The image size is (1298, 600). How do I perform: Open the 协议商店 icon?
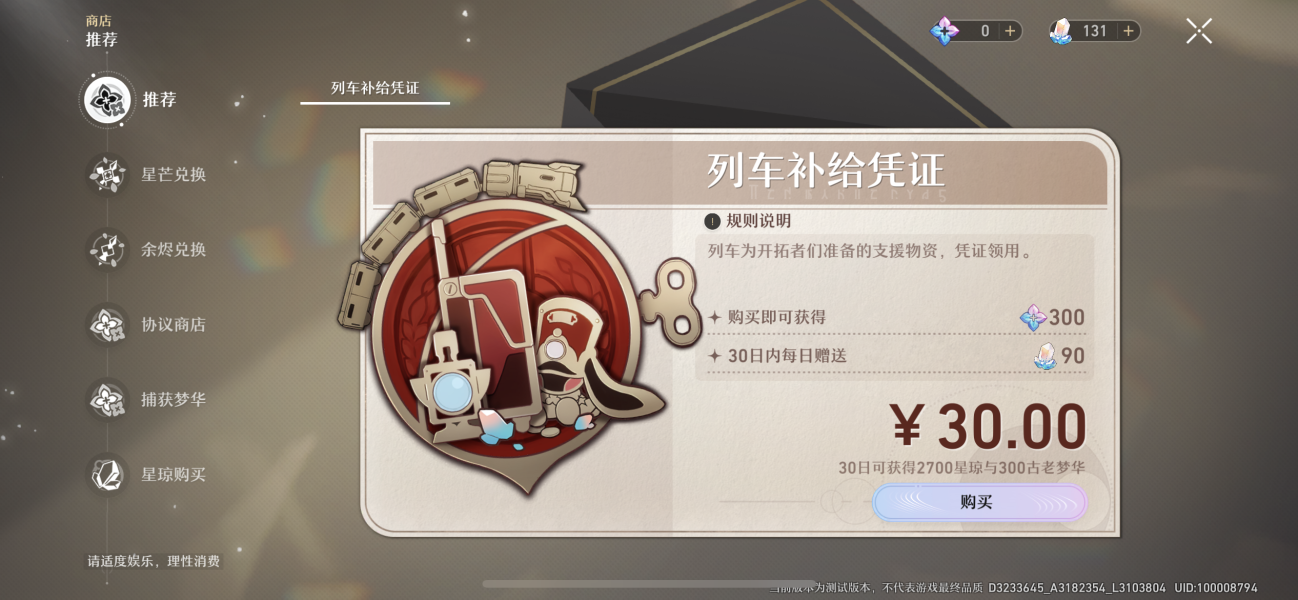[x=107, y=324]
